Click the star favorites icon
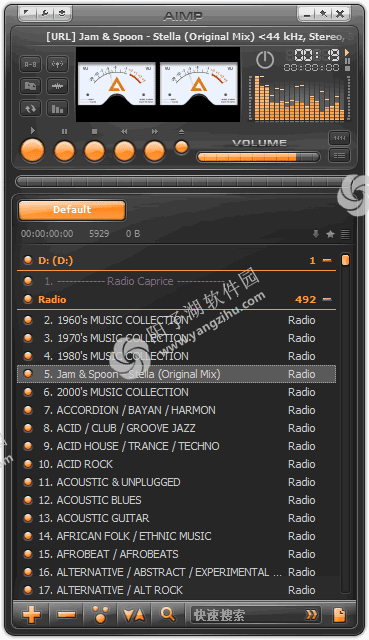Viewport: 369px width, 640px height. (x=331, y=234)
